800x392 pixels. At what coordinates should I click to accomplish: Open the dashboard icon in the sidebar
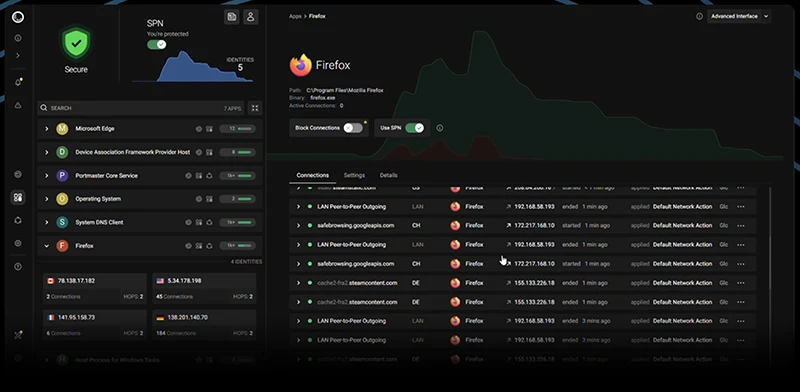tap(18, 175)
